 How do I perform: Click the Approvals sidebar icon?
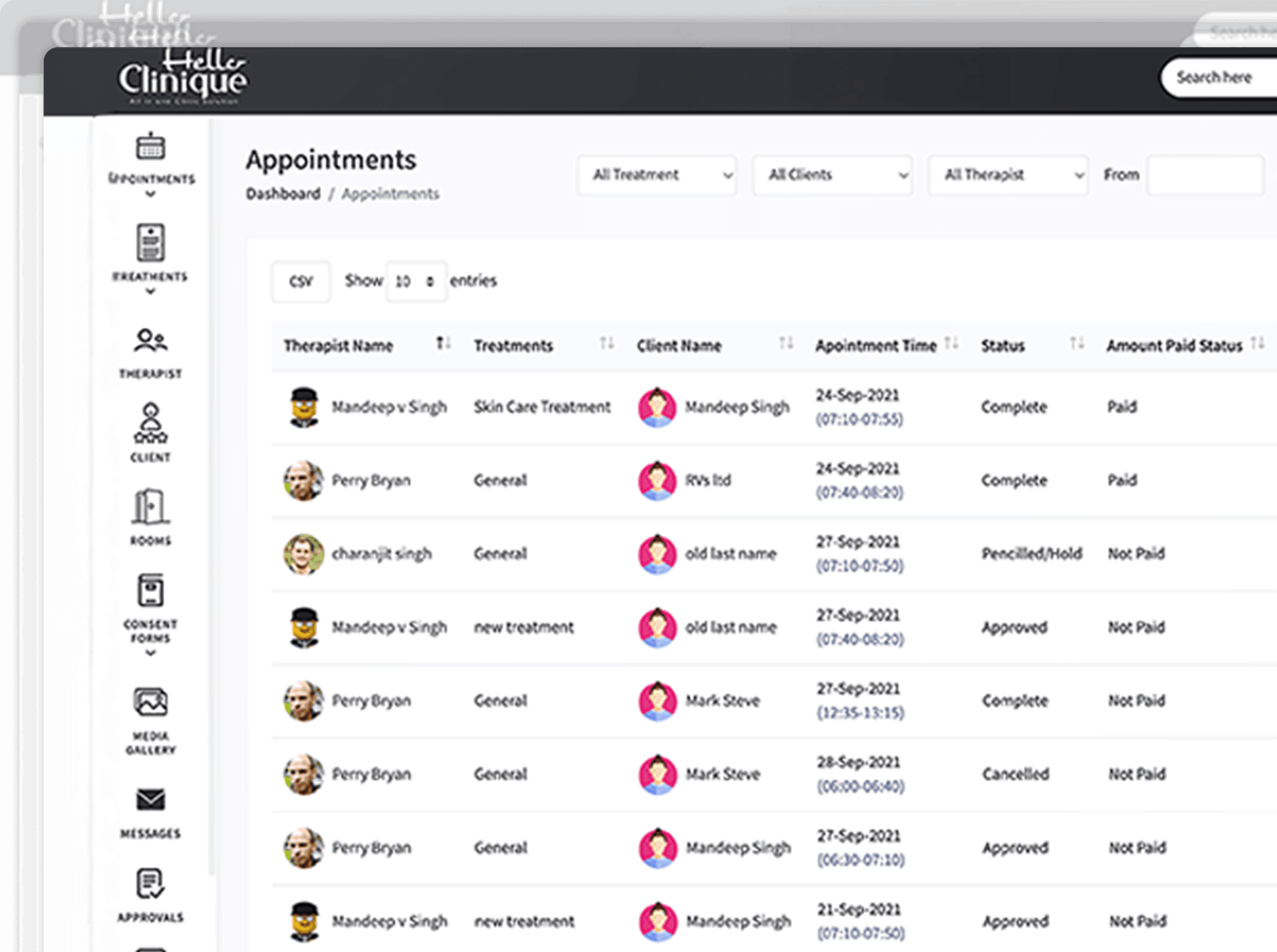pyautogui.click(x=150, y=884)
